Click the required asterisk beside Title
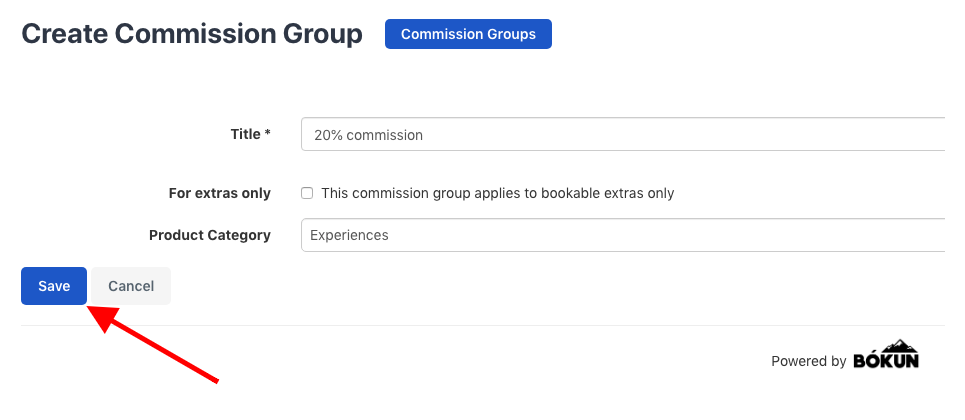The image size is (965, 420). tap(268, 132)
